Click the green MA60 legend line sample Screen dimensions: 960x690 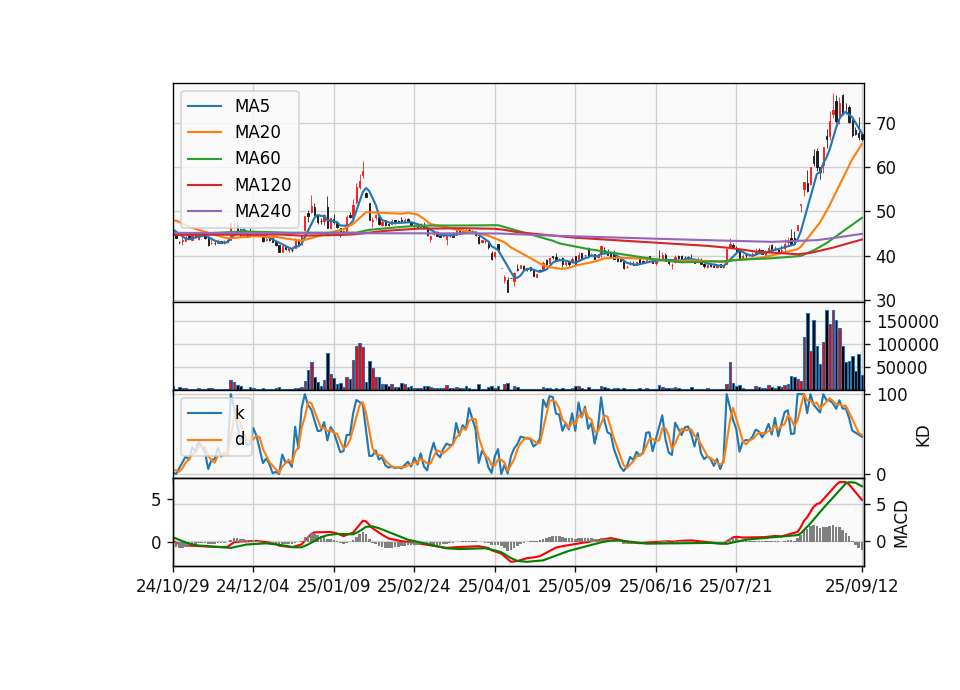point(204,159)
